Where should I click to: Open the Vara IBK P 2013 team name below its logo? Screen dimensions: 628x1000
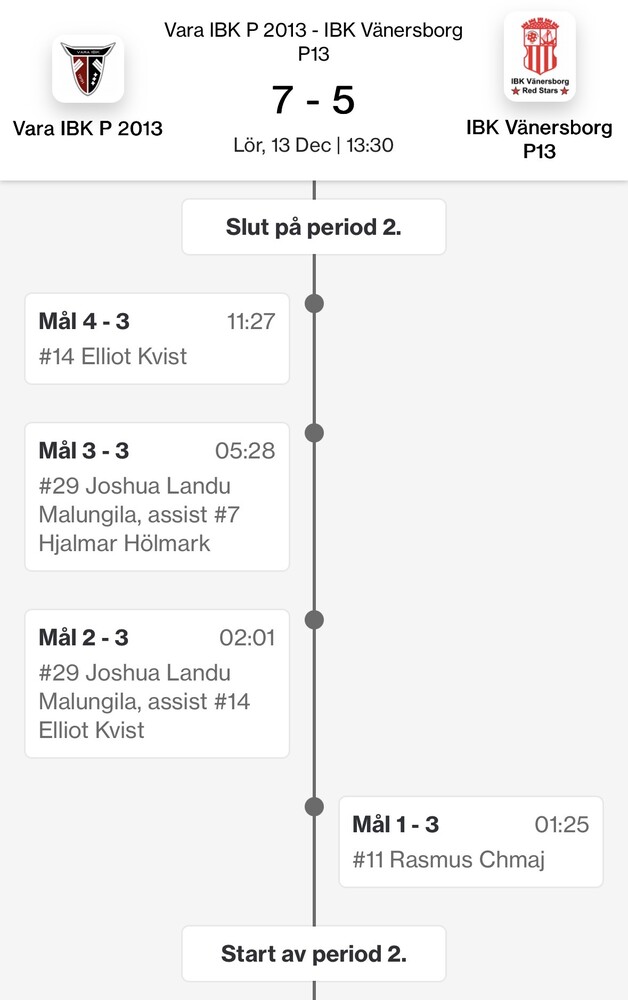coord(88,128)
